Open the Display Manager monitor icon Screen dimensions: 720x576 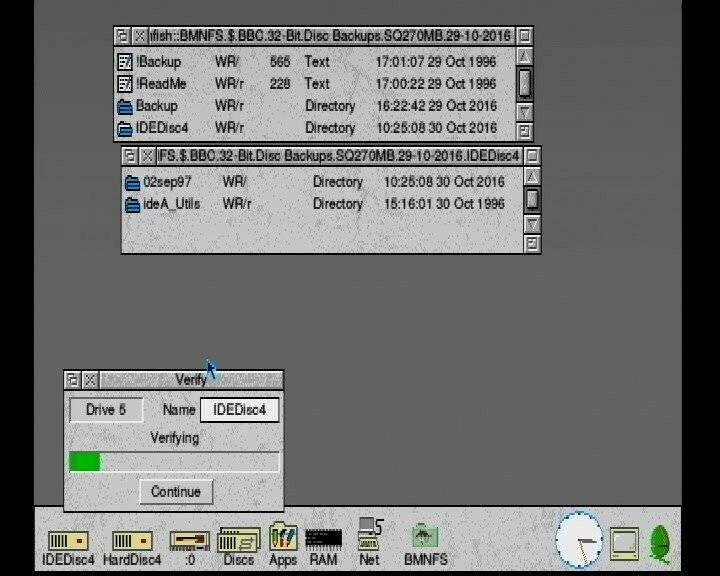[625, 542]
